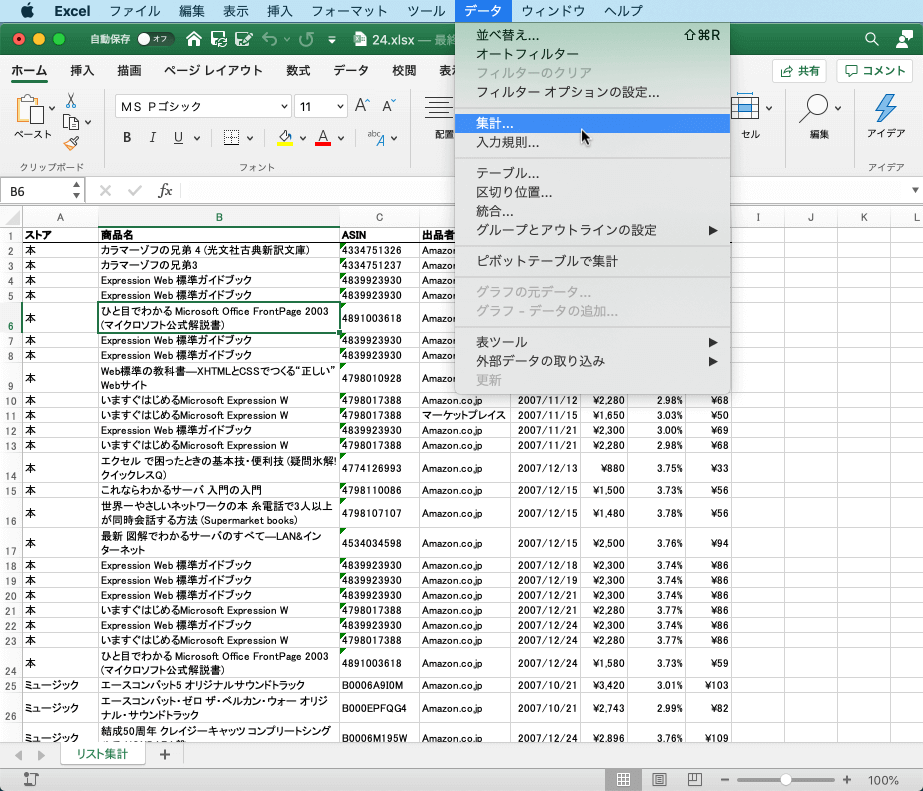923x791 pixels.
Task: Expand the fill color dropdown arrow
Action: pyautogui.click(x=303, y=138)
